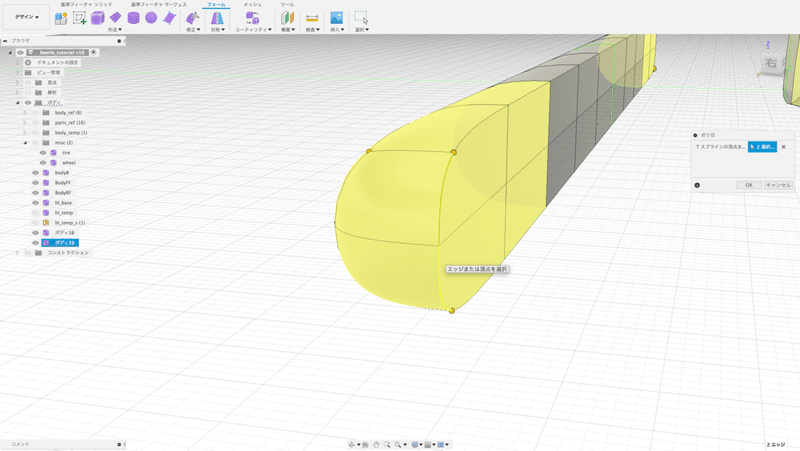Toggle visibility of beetle_tutorial root component

[20, 53]
